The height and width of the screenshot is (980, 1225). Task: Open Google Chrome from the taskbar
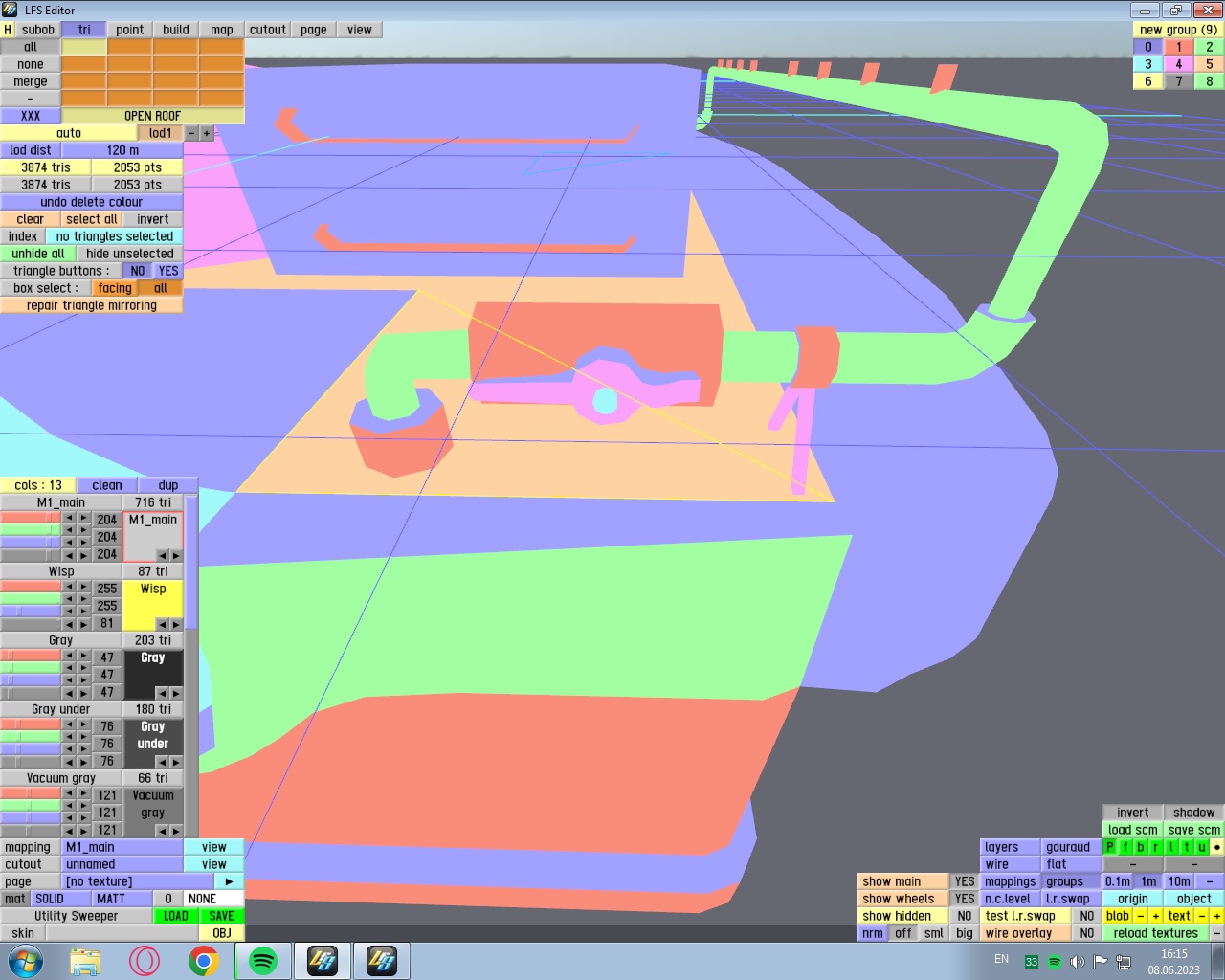203,961
